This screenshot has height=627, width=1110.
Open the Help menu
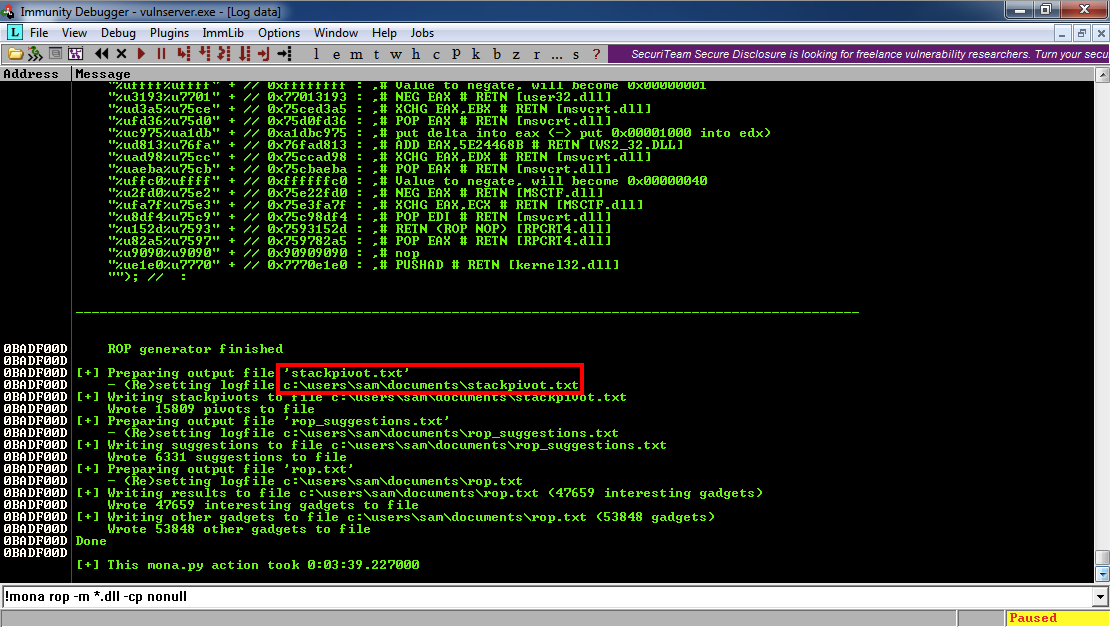coord(384,33)
